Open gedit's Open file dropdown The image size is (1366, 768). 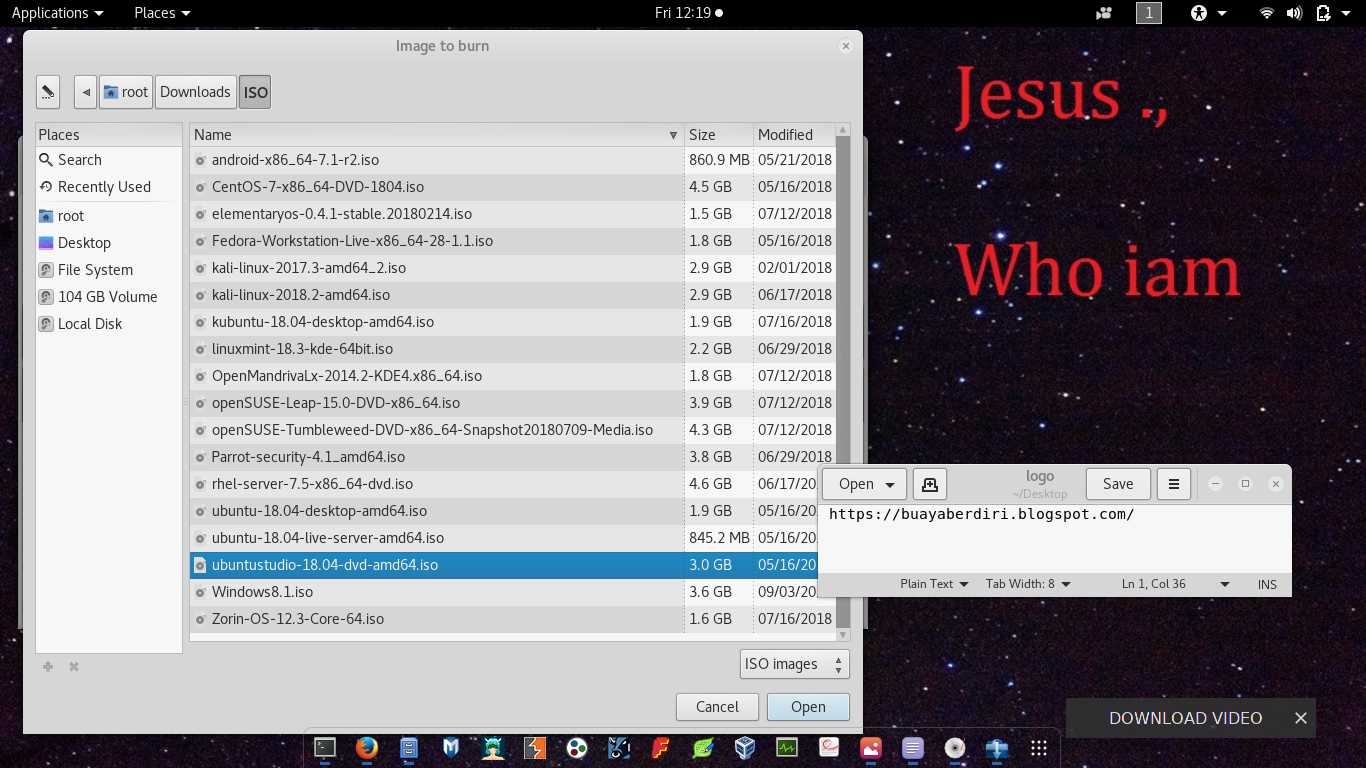tap(864, 484)
